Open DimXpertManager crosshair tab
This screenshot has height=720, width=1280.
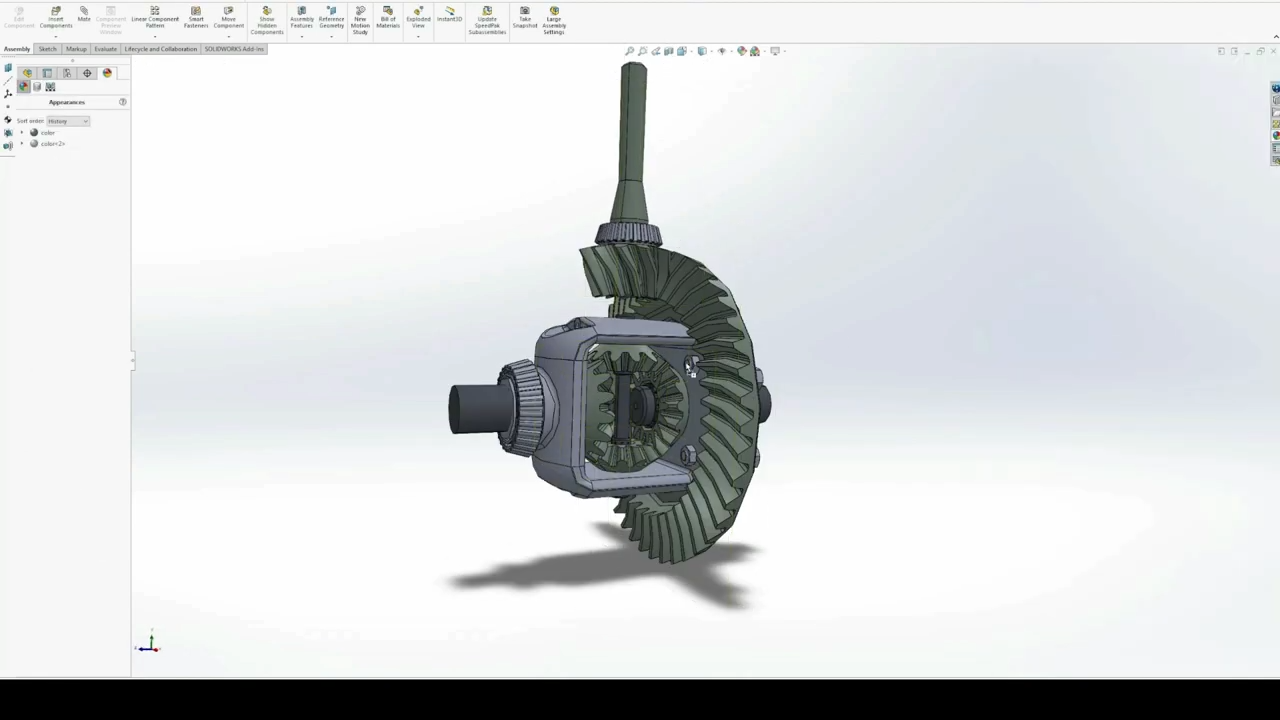(87, 73)
